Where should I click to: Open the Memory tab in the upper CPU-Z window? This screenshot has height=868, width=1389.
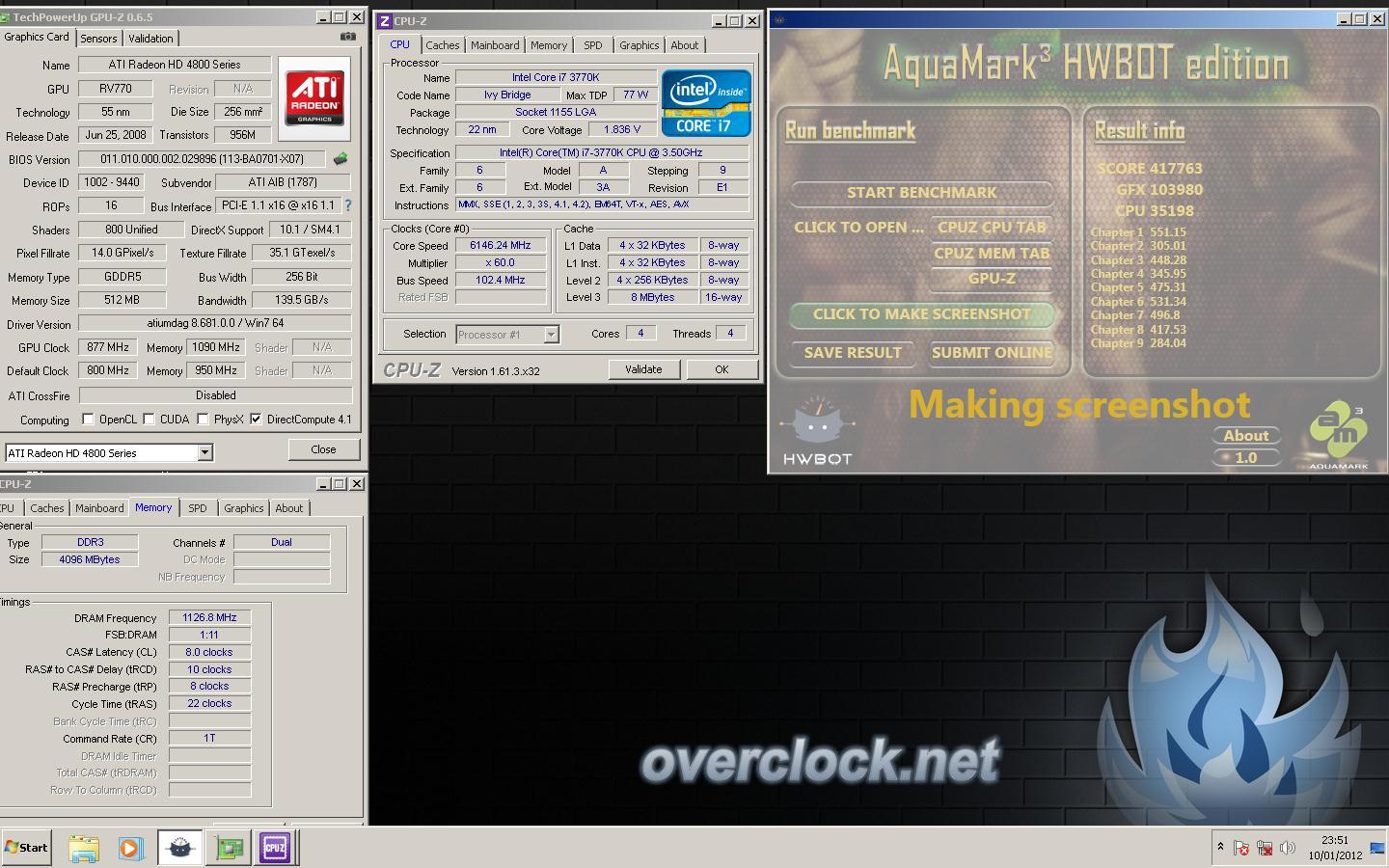point(549,45)
